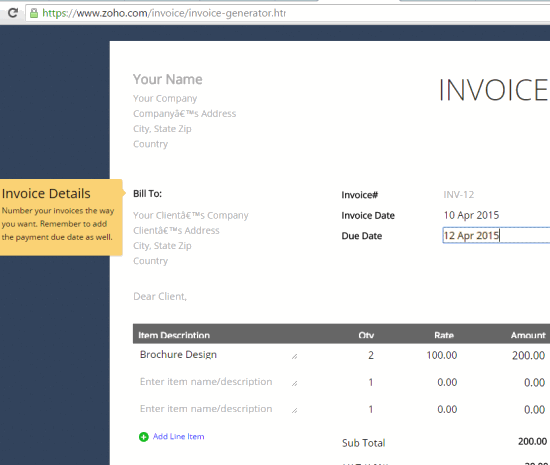Edit the Client's Address field
Viewport: 550px width, 465px height.
click(x=176, y=230)
